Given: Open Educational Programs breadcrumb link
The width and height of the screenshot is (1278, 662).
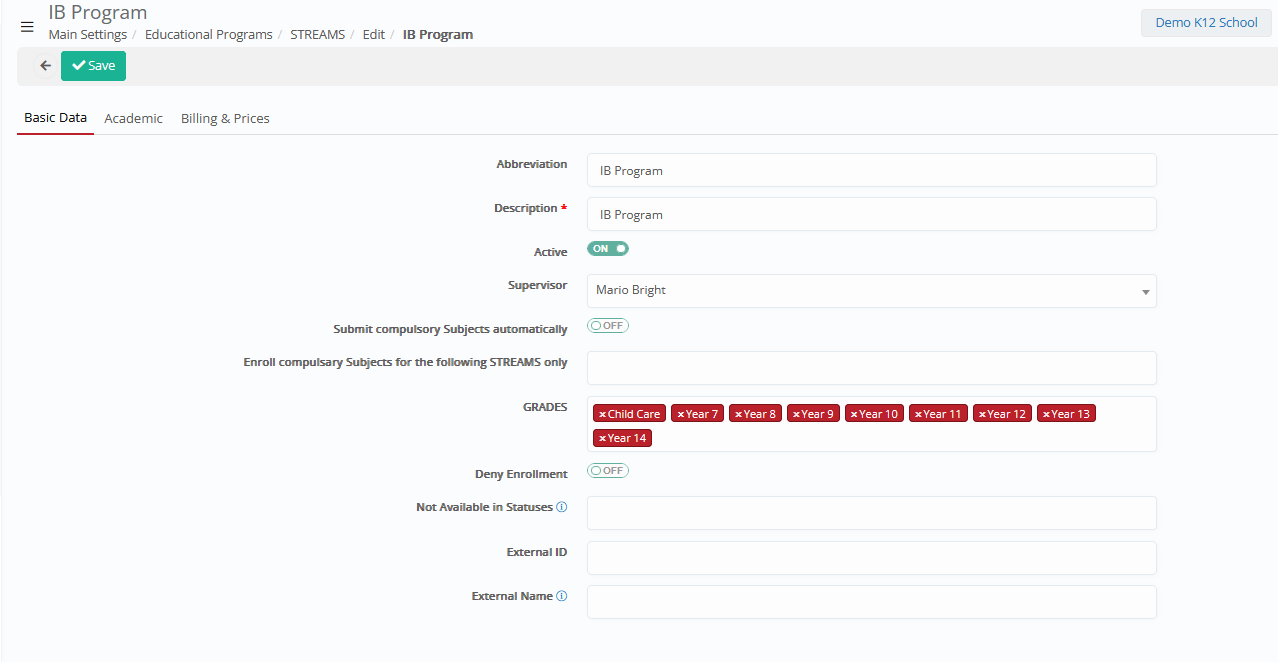Looking at the screenshot, I should pyautogui.click(x=208, y=34).
